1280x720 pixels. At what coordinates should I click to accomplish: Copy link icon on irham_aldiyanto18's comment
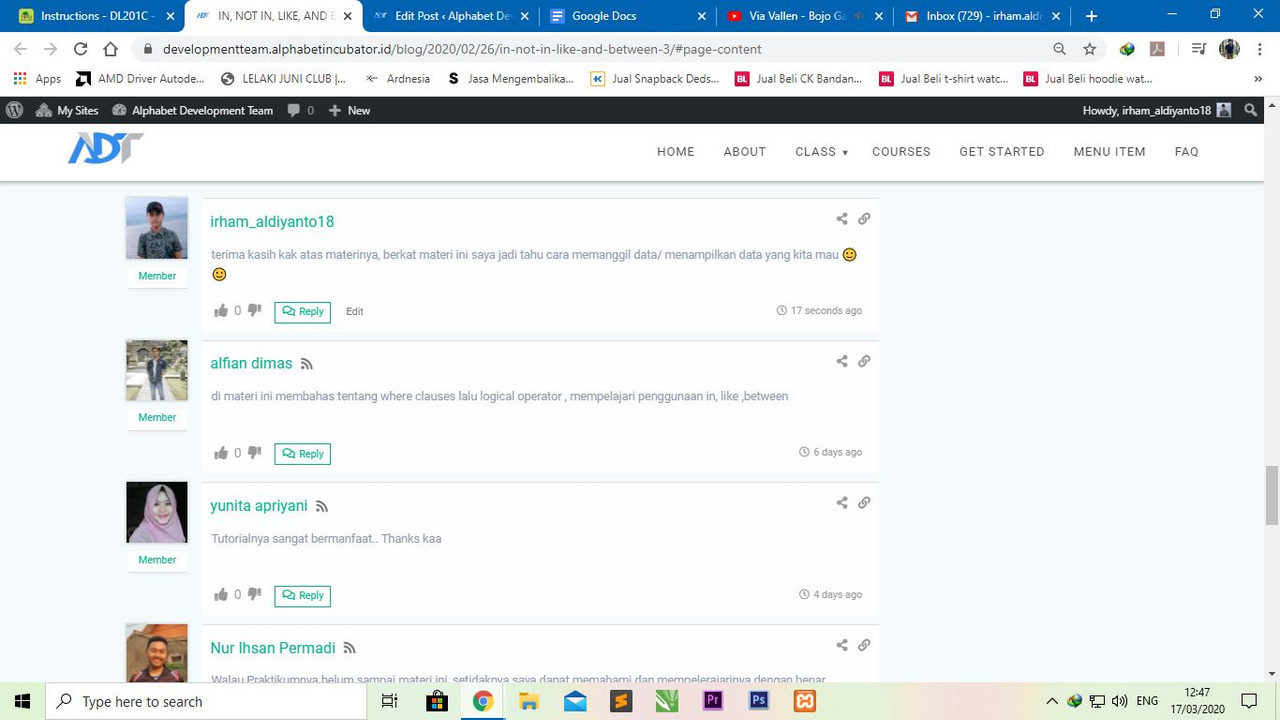tap(864, 219)
